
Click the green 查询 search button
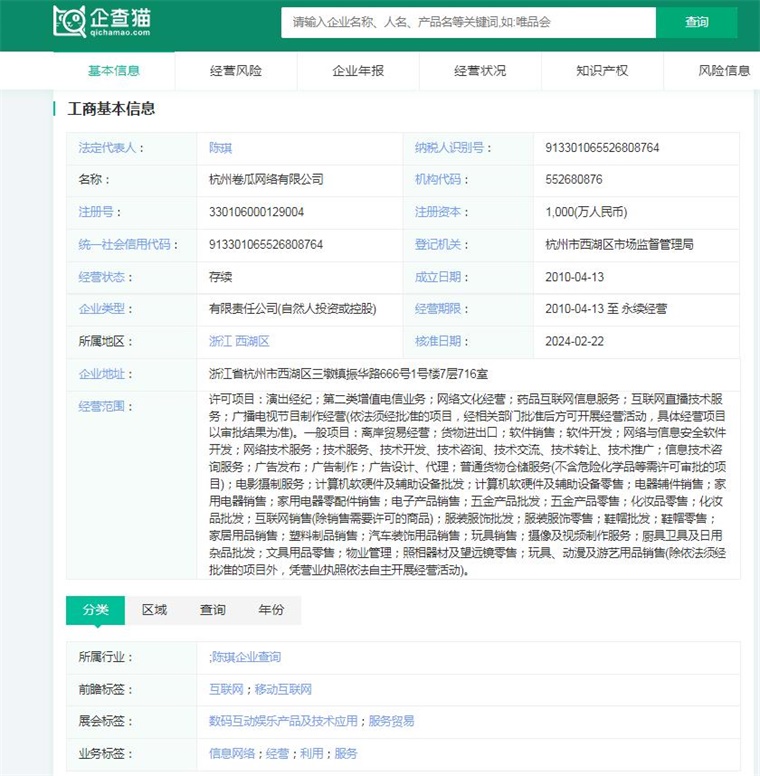point(697,22)
